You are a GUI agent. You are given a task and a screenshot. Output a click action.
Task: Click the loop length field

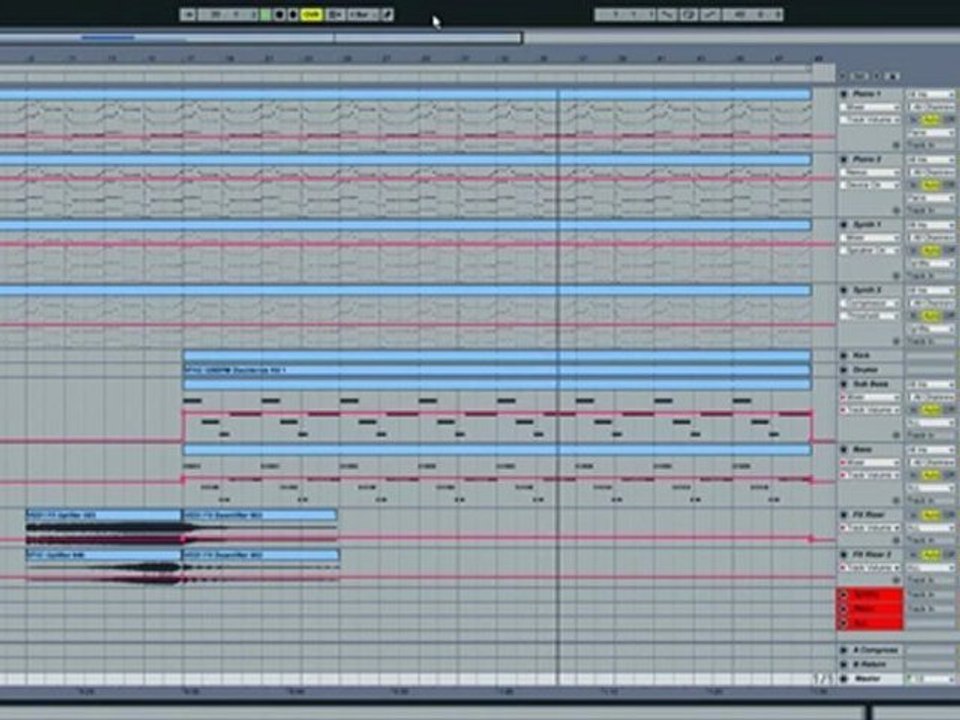(752, 15)
